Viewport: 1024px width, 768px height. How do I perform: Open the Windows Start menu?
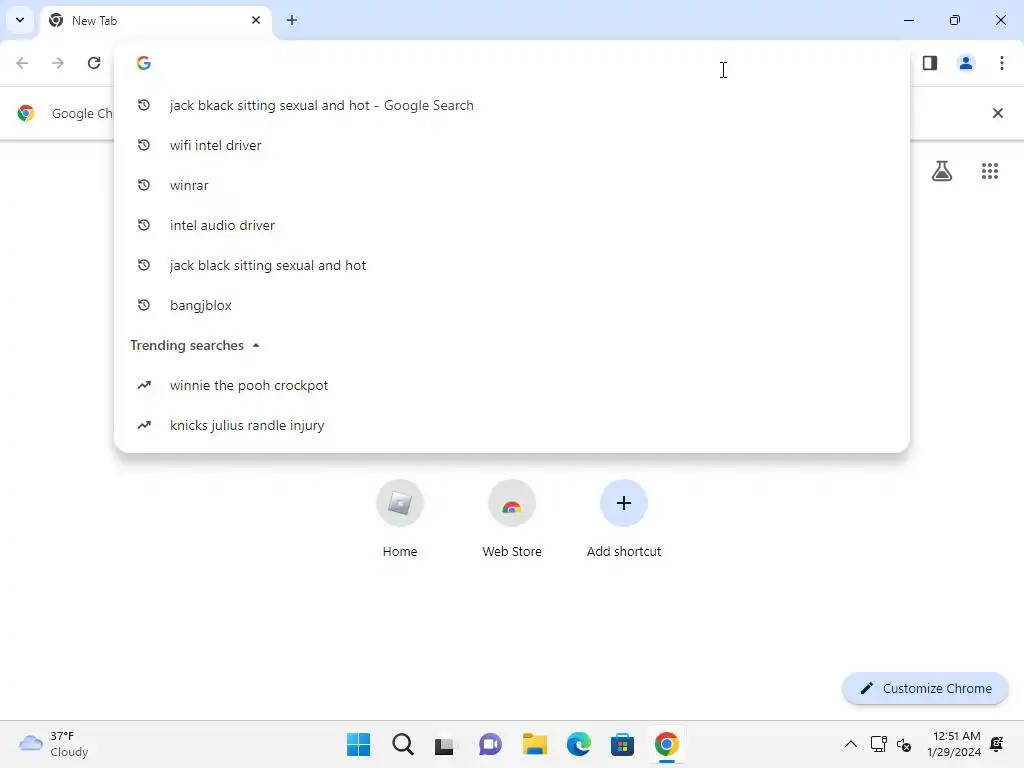pos(359,744)
